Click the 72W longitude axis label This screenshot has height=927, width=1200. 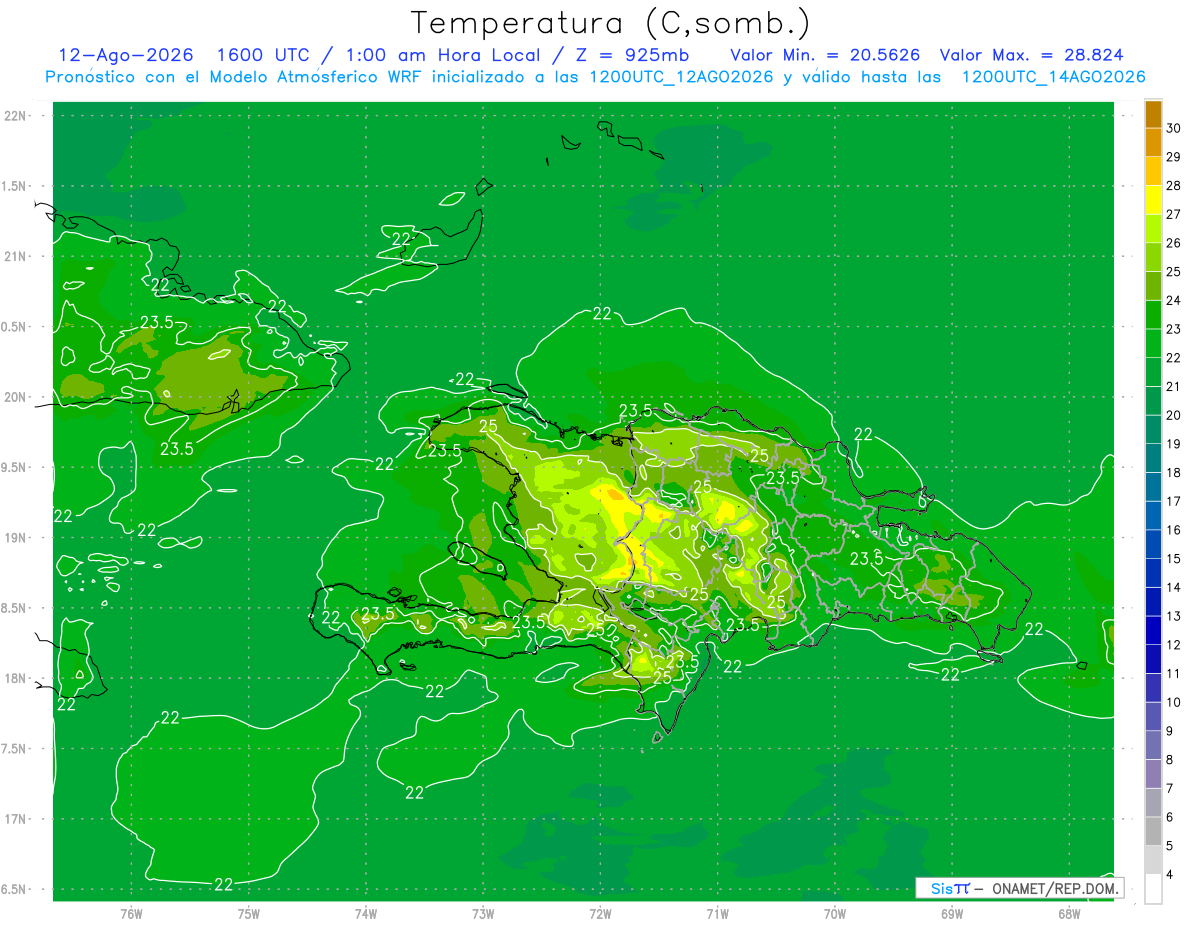[x=600, y=914]
